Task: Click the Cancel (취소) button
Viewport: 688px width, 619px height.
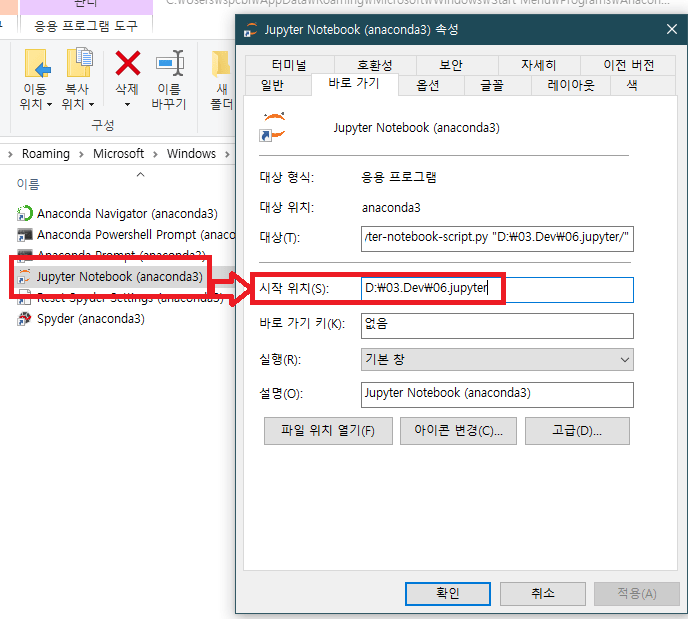Action: pyautogui.click(x=543, y=594)
